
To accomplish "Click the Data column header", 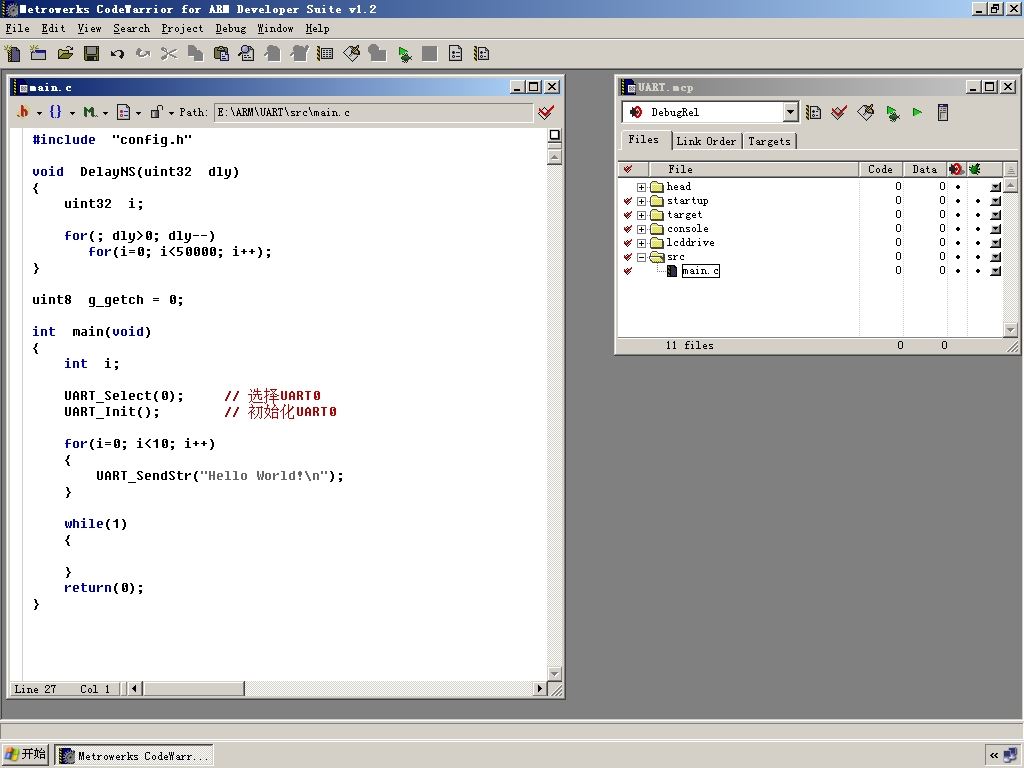I will click(x=925, y=169).
